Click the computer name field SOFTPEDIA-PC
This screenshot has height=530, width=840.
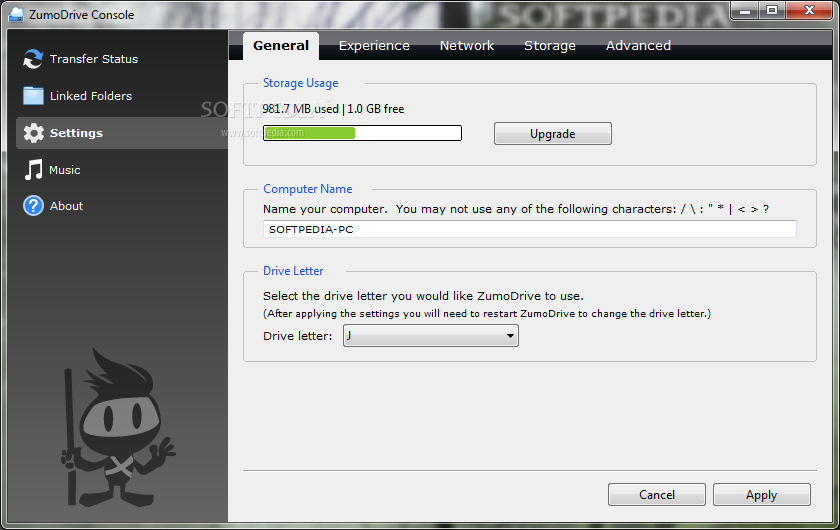(529, 229)
